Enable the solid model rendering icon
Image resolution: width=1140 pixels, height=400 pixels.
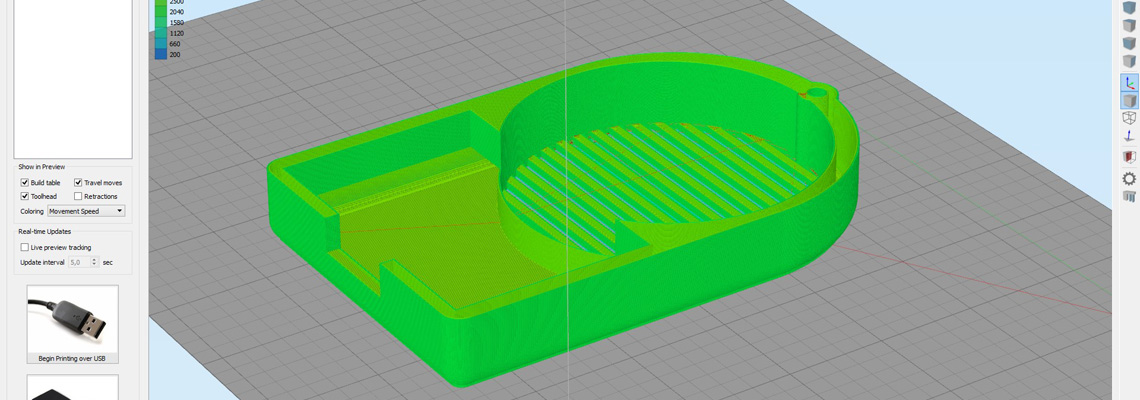point(1129,101)
